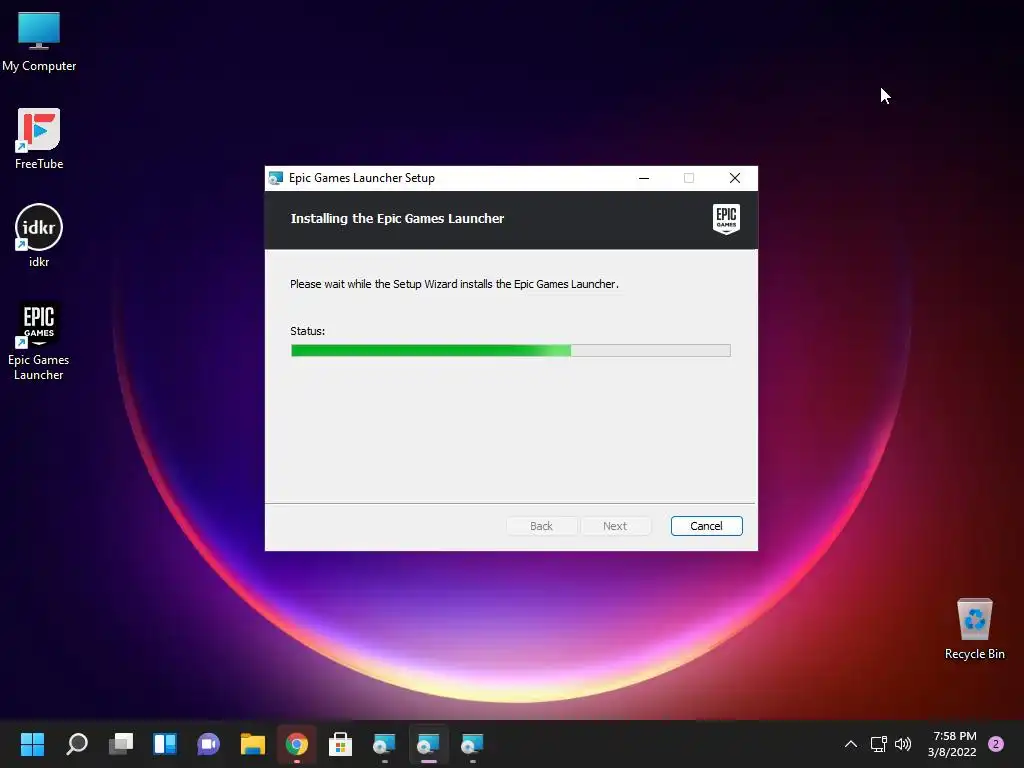Cancel the Epic Games Launcher installation

click(707, 526)
